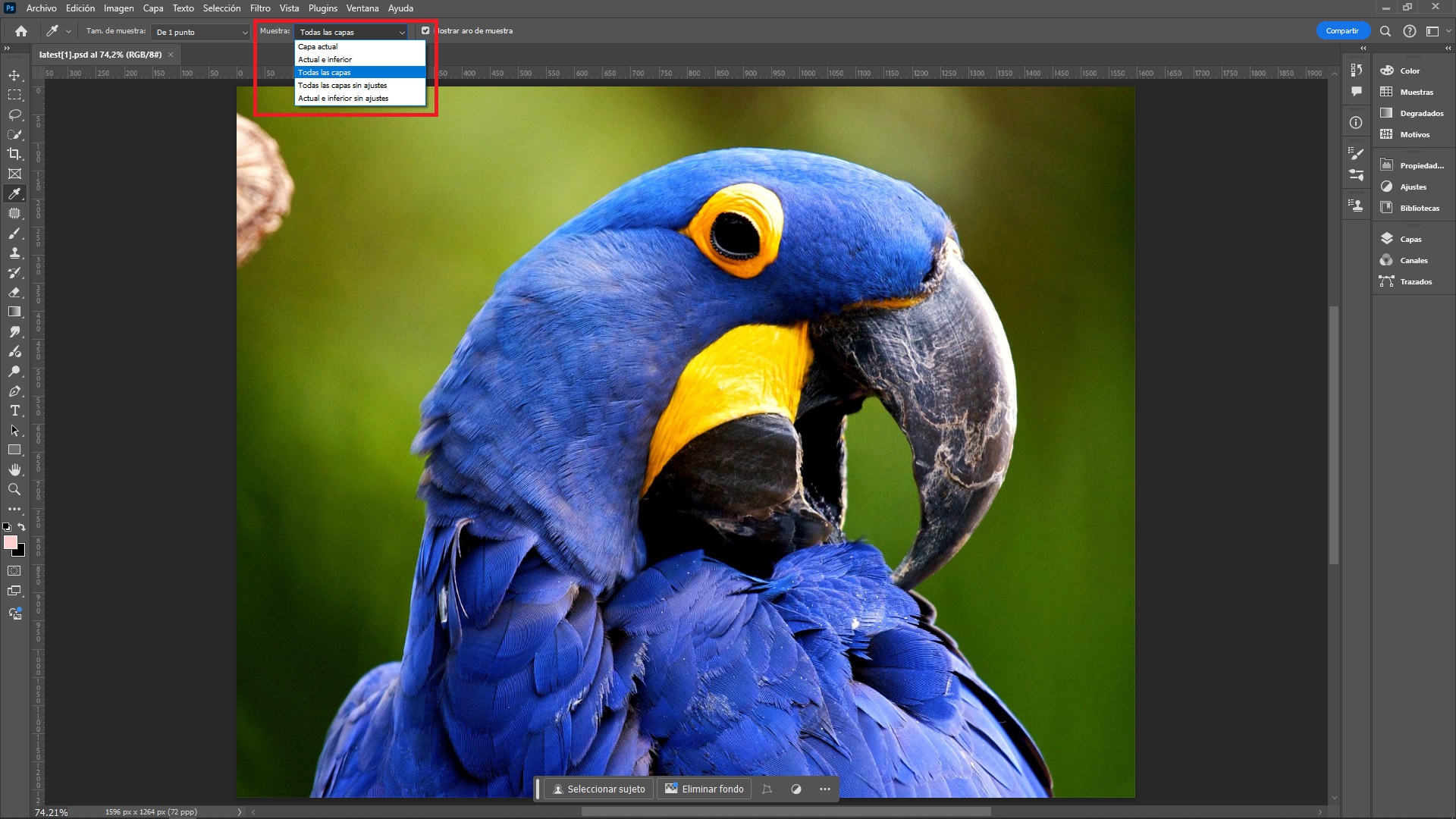Open the Archivo menu
1456x819 pixels.
click(x=41, y=8)
